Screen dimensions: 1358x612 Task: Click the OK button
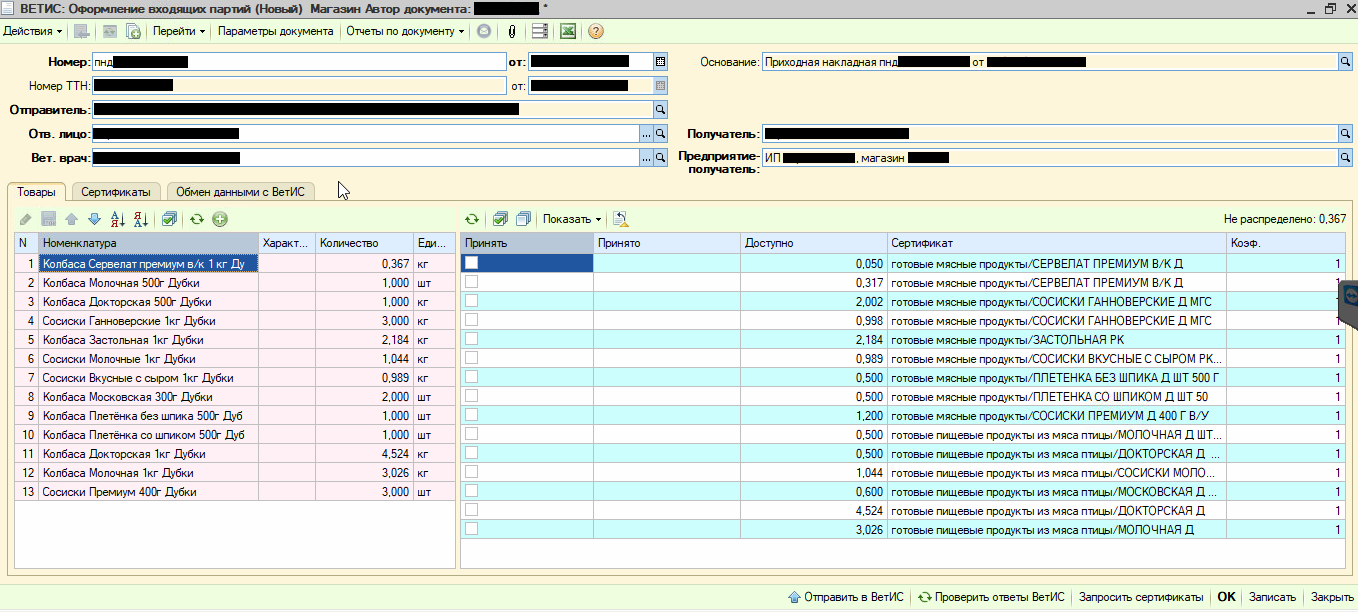[x=1227, y=597]
